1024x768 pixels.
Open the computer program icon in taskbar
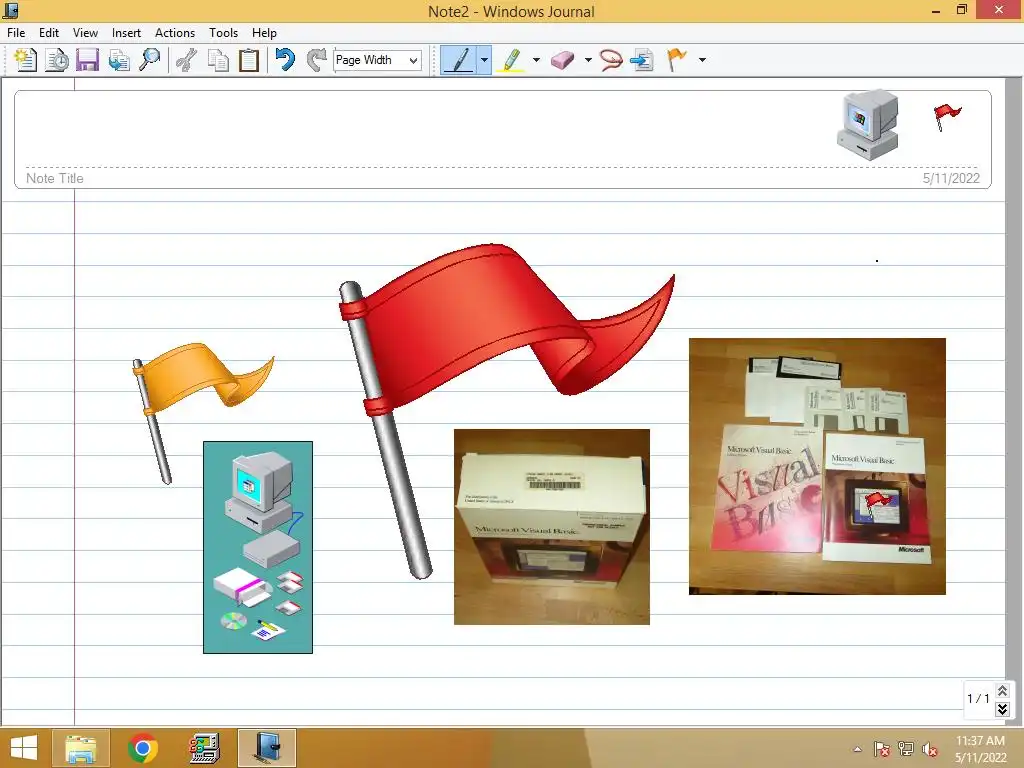tap(204, 748)
